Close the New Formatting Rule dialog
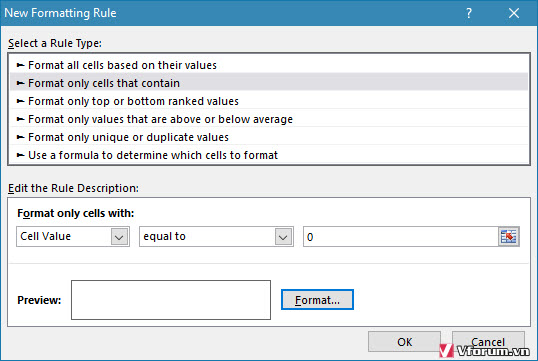538x361 pixels. [x=514, y=13]
